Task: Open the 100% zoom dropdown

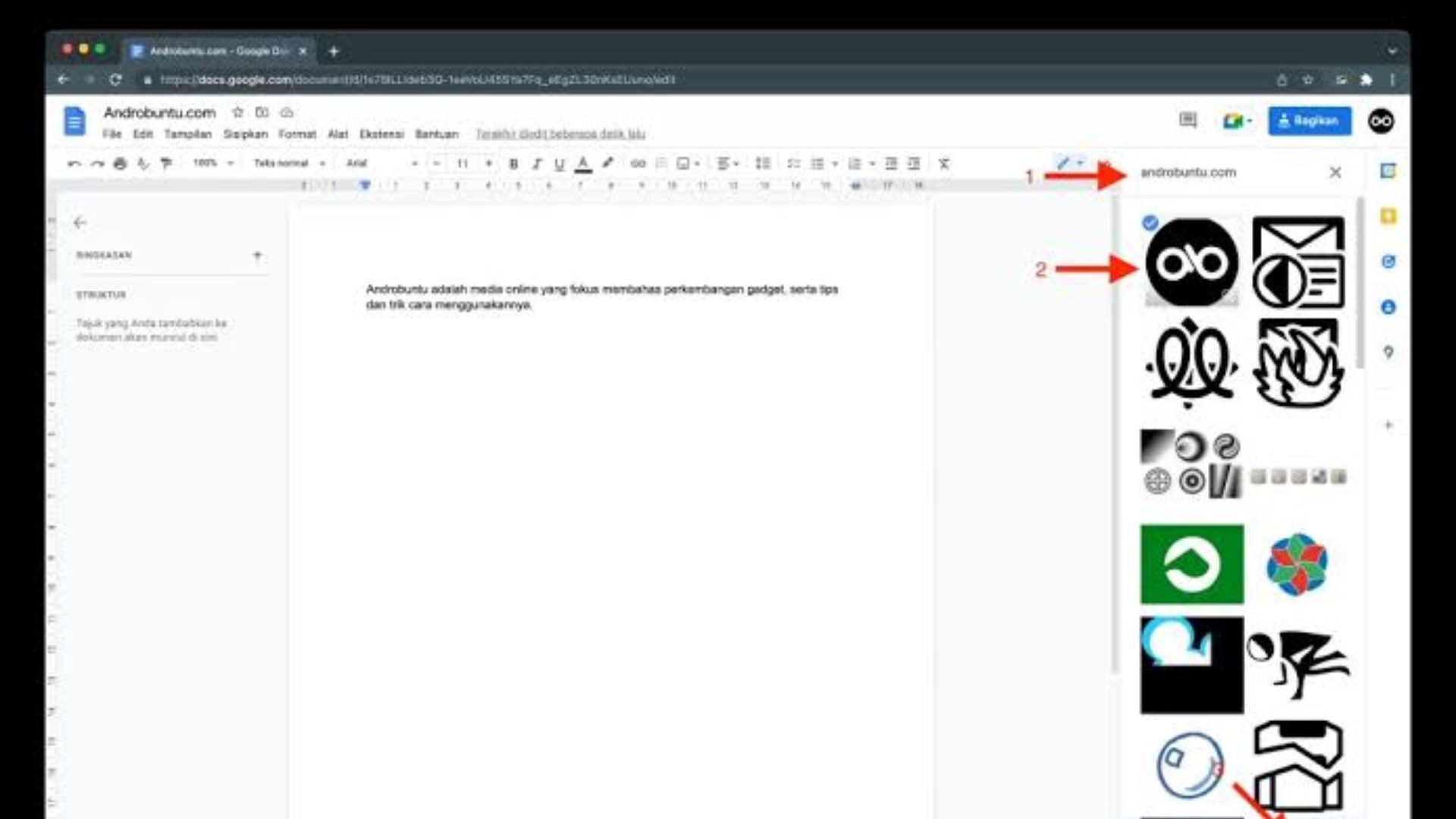Action: (213, 163)
